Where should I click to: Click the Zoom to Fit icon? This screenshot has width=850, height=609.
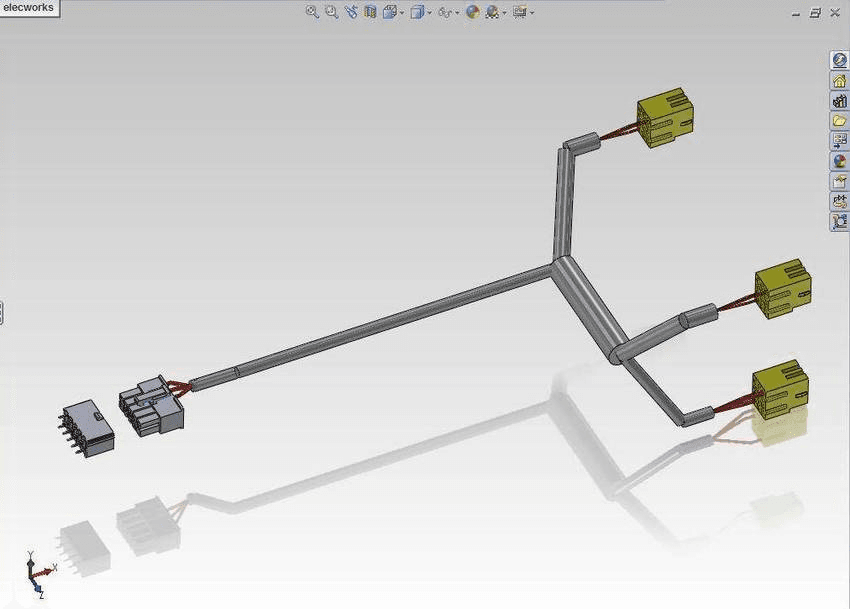pyautogui.click(x=312, y=12)
